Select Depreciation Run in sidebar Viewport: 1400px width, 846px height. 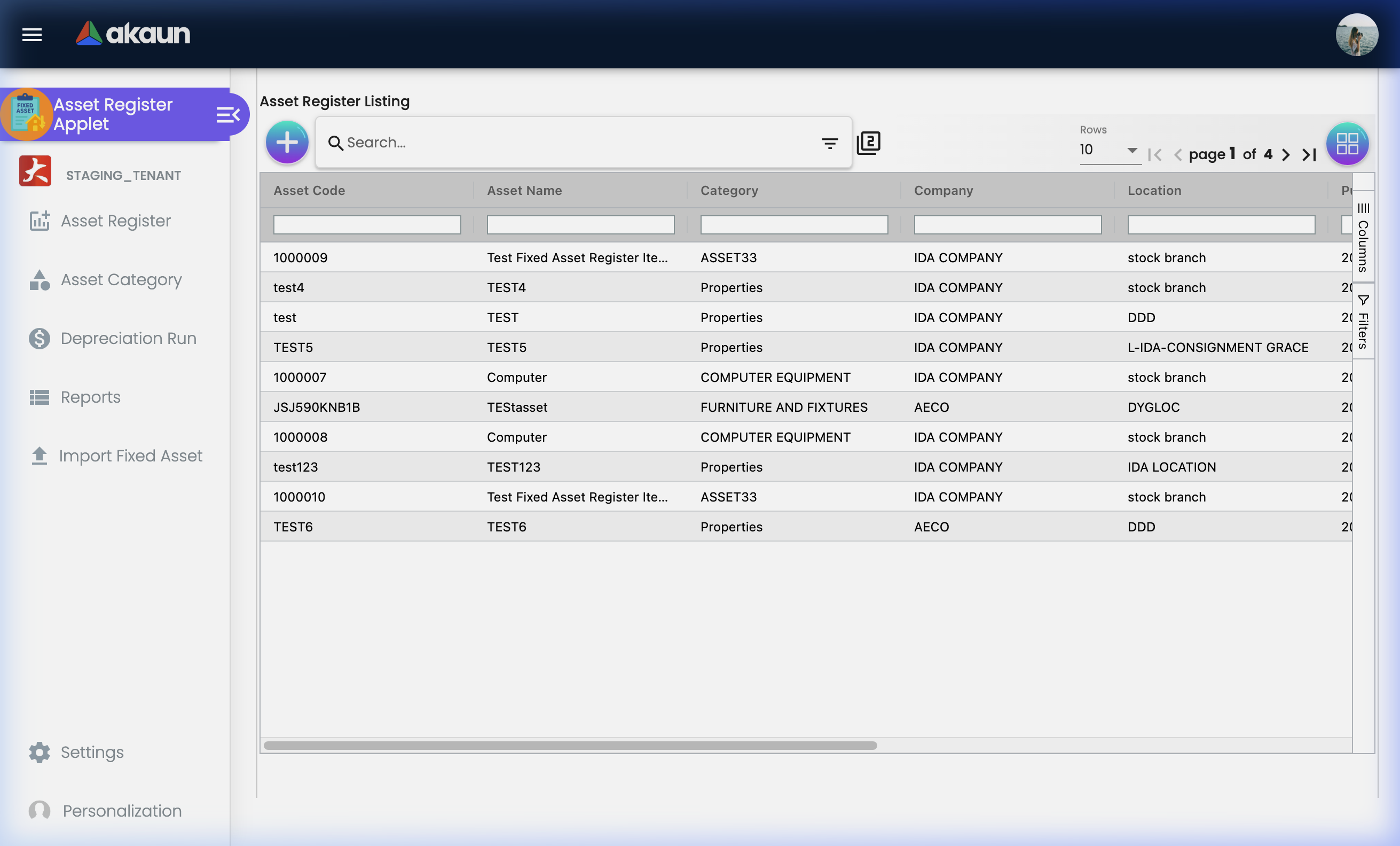point(128,338)
